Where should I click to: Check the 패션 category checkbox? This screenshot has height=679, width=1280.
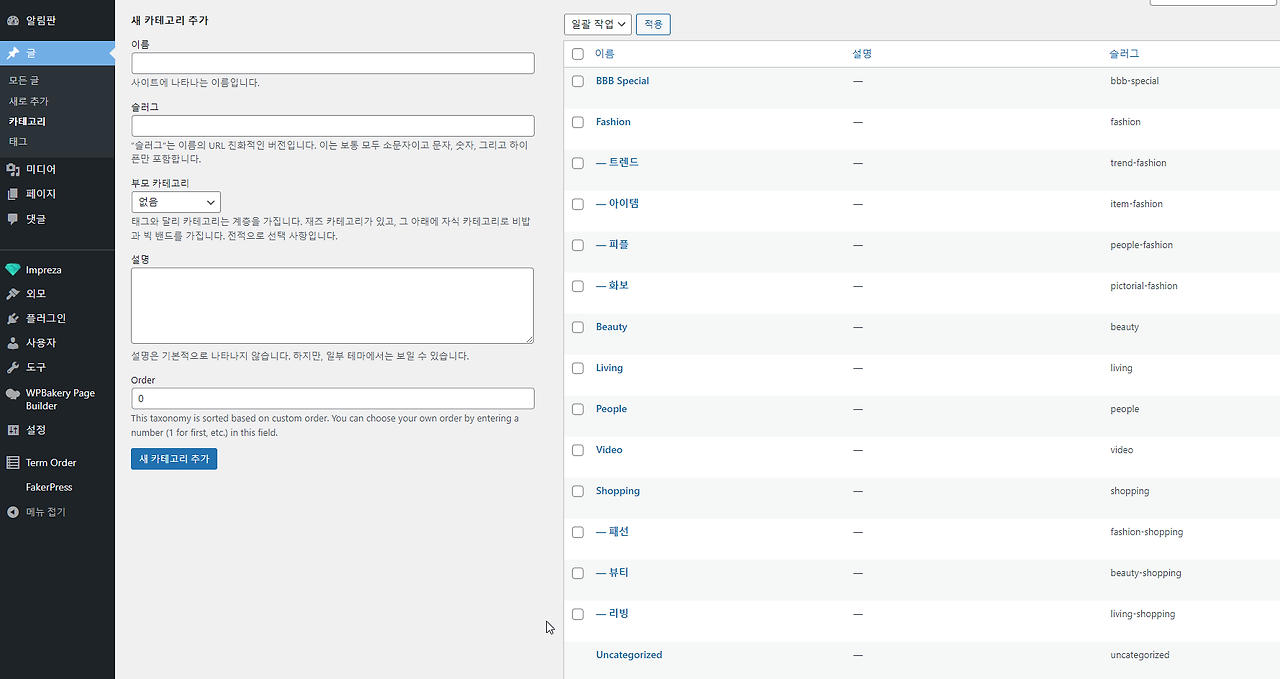(578, 532)
